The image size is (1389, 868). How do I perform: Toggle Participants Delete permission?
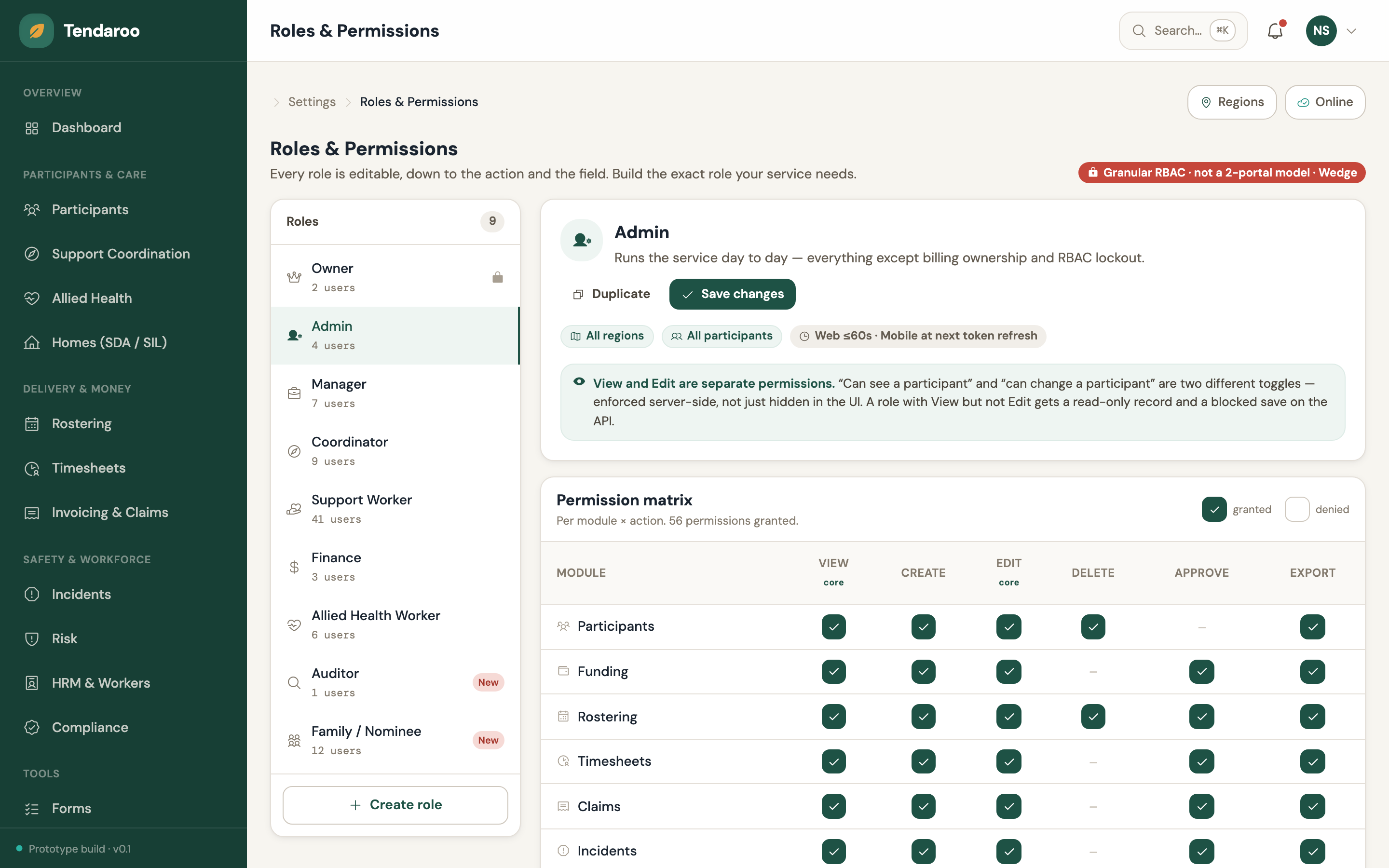(1093, 626)
